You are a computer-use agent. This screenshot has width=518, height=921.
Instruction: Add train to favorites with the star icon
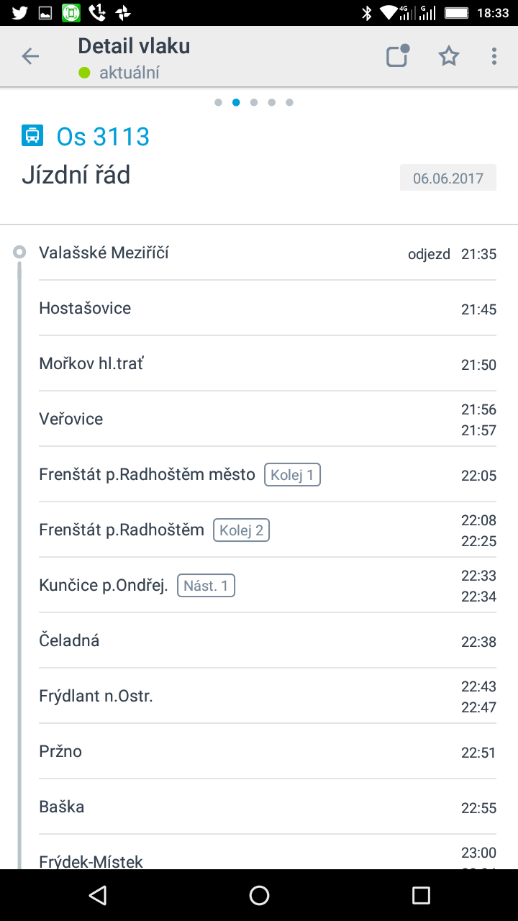(449, 56)
